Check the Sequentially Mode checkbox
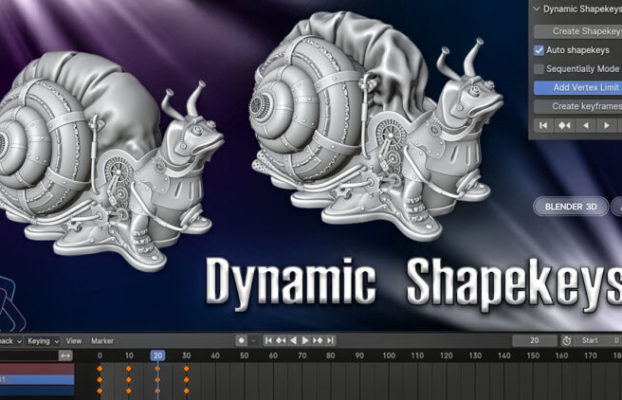The height and width of the screenshot is (400, 622). (539, 69)
